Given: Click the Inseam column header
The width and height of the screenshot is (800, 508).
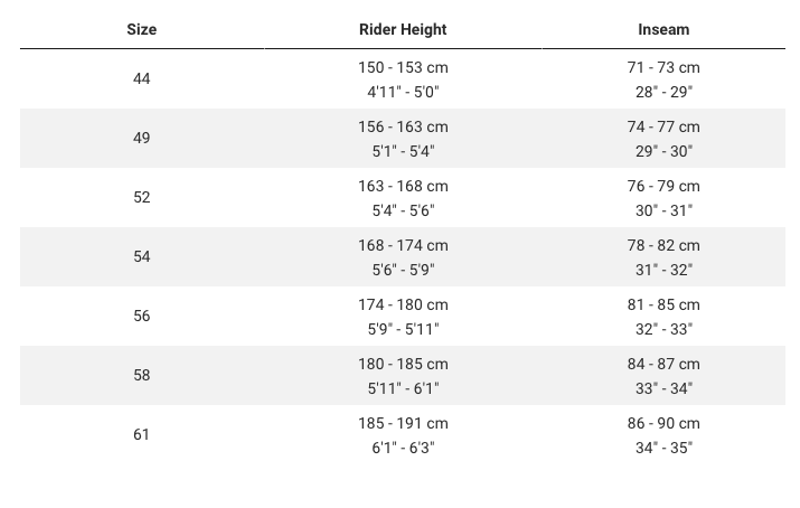Looking at the screenshot, I should (x=664, y=30).
